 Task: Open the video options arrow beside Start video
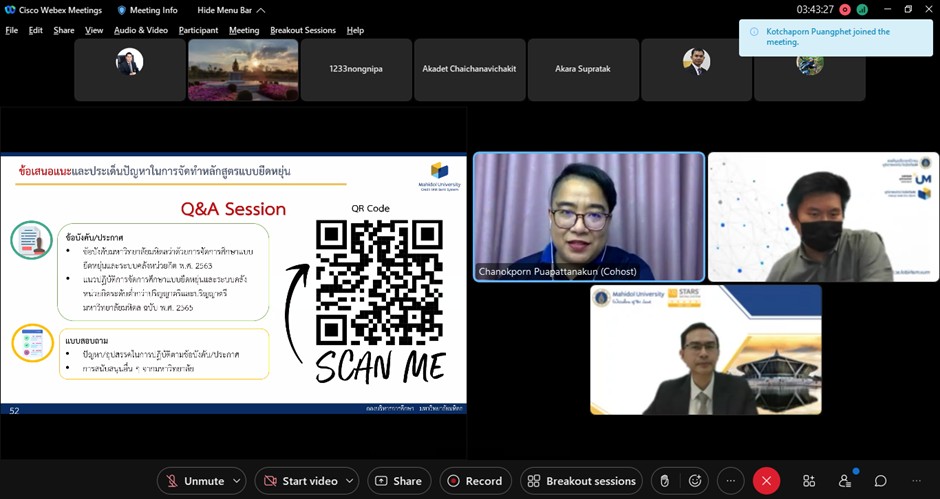click(x=351, y=481)
